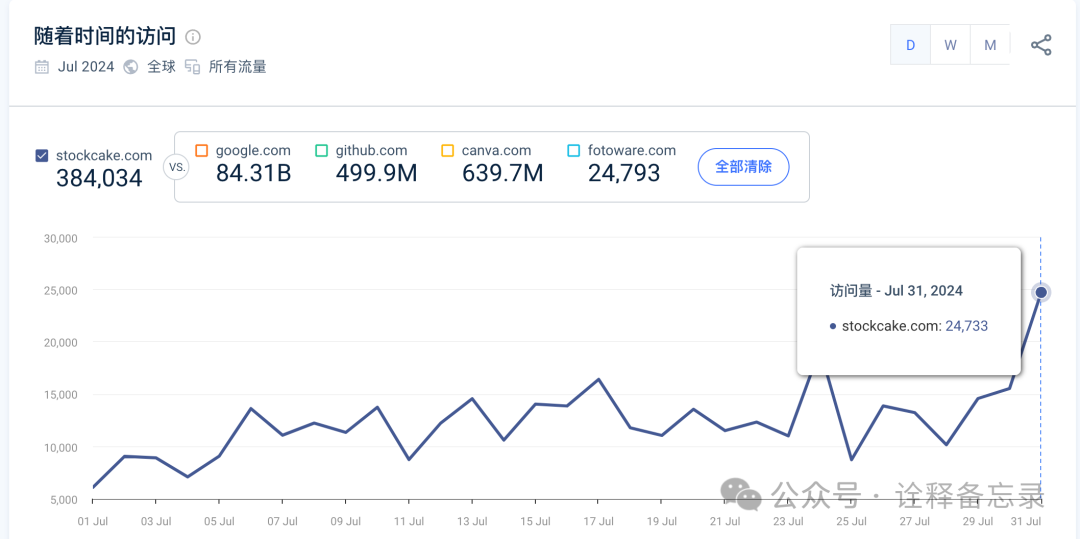
Task: Select the fotoware.com label
Action: [x=632, y=150]
